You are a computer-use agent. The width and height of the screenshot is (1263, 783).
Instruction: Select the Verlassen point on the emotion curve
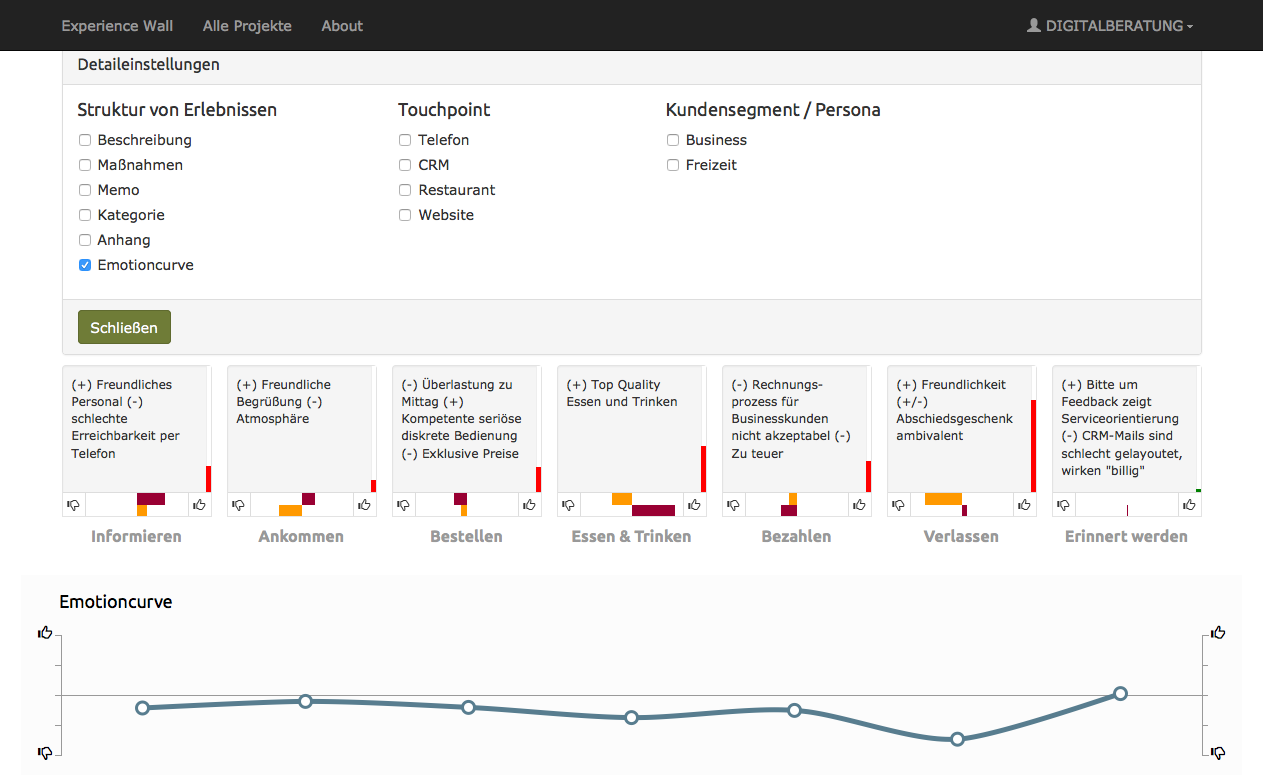pyautogui.click(x=957, y=739)
